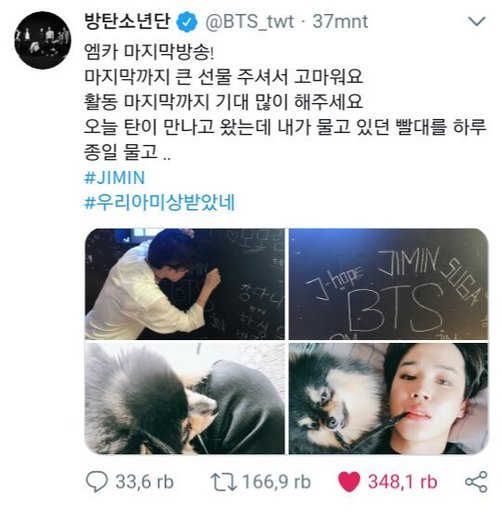Open the #JIMIN hashtag link
This screenshot has height=512, width=502.
tap(115, 177)
